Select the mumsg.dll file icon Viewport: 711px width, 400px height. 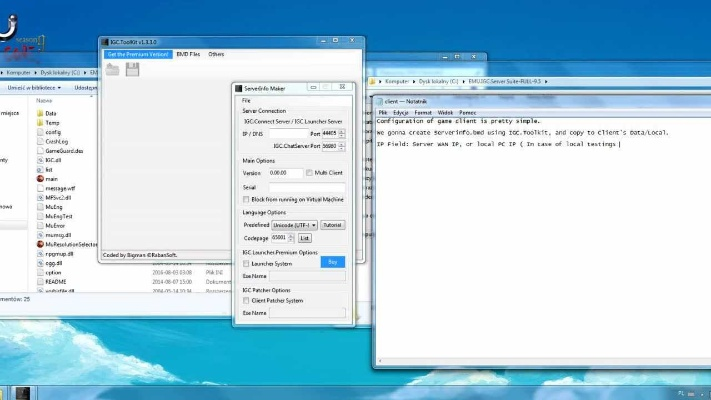click(x=40, y=235)
